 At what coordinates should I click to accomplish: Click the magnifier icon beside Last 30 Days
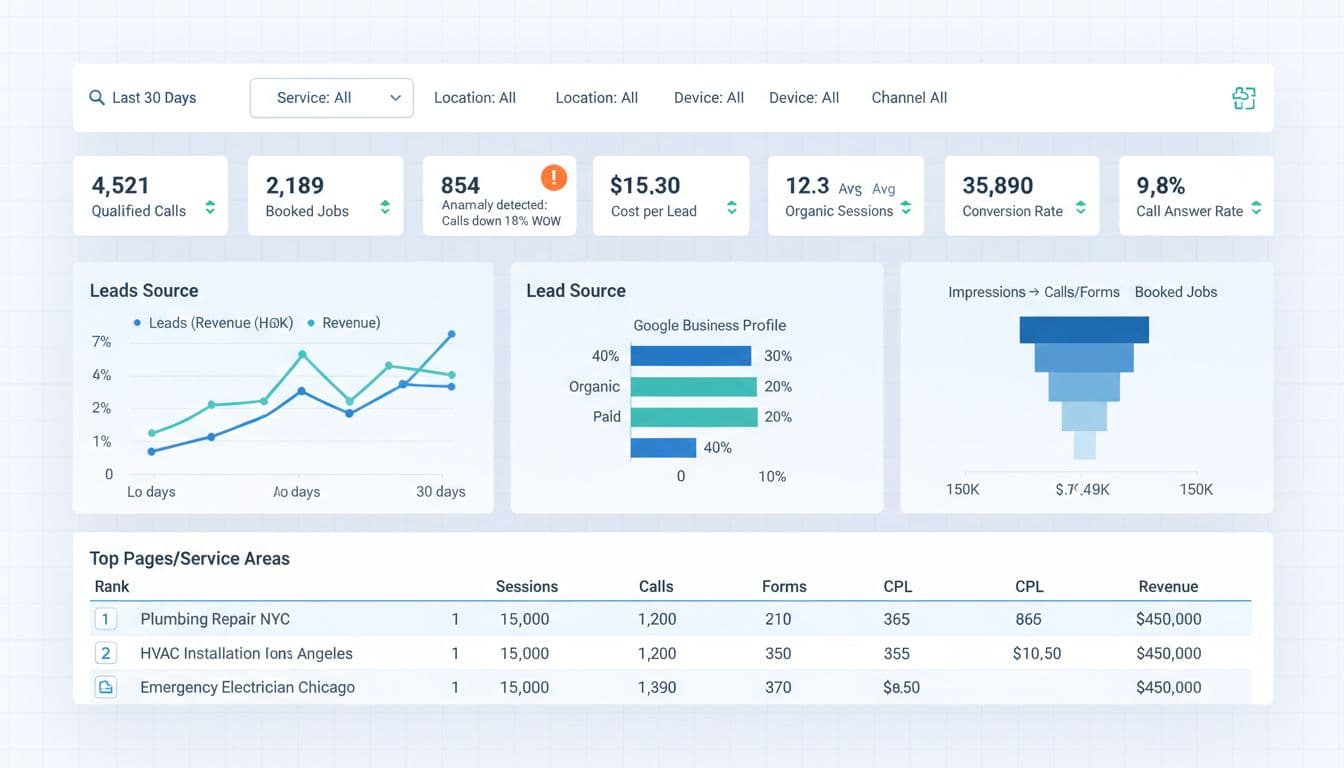pos(97,98)
